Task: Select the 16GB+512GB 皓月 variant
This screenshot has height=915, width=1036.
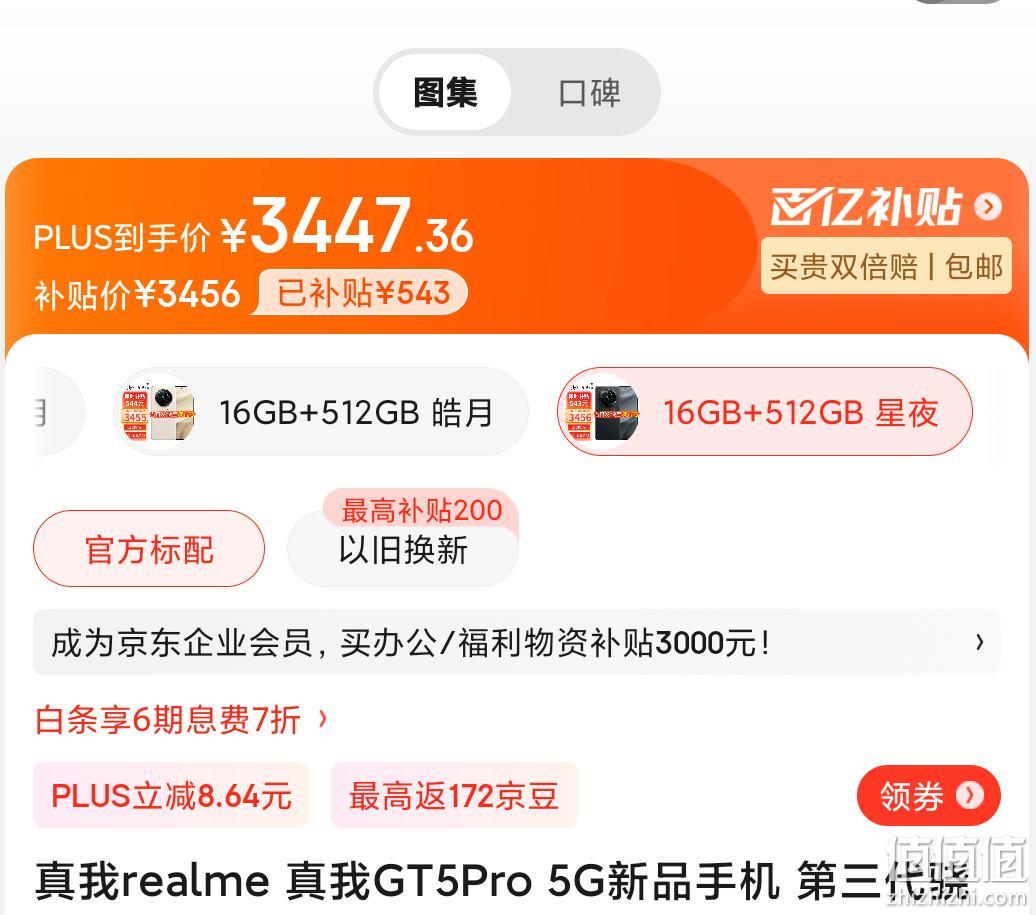Action: click(x=321, y=412)
